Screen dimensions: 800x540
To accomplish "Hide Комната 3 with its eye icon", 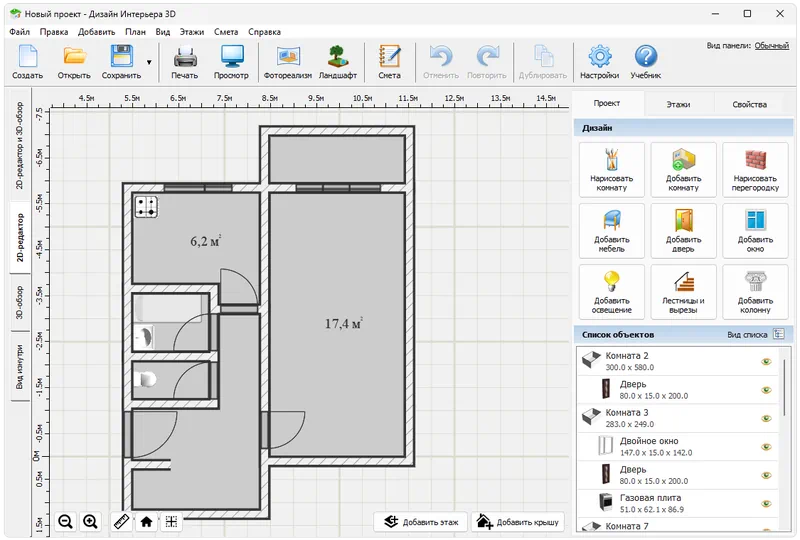I will 766,419.
